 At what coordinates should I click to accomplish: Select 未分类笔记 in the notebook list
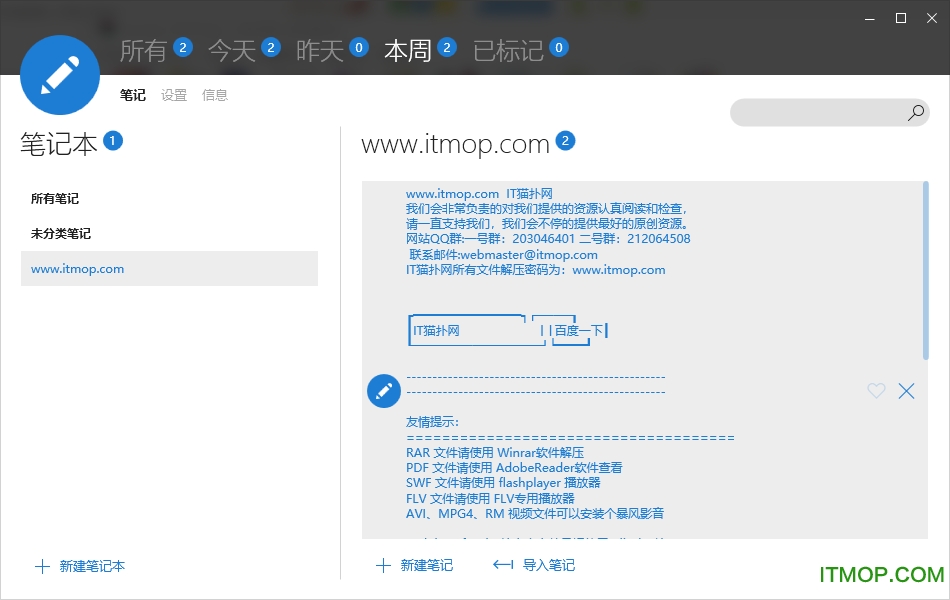pos(61,234)
